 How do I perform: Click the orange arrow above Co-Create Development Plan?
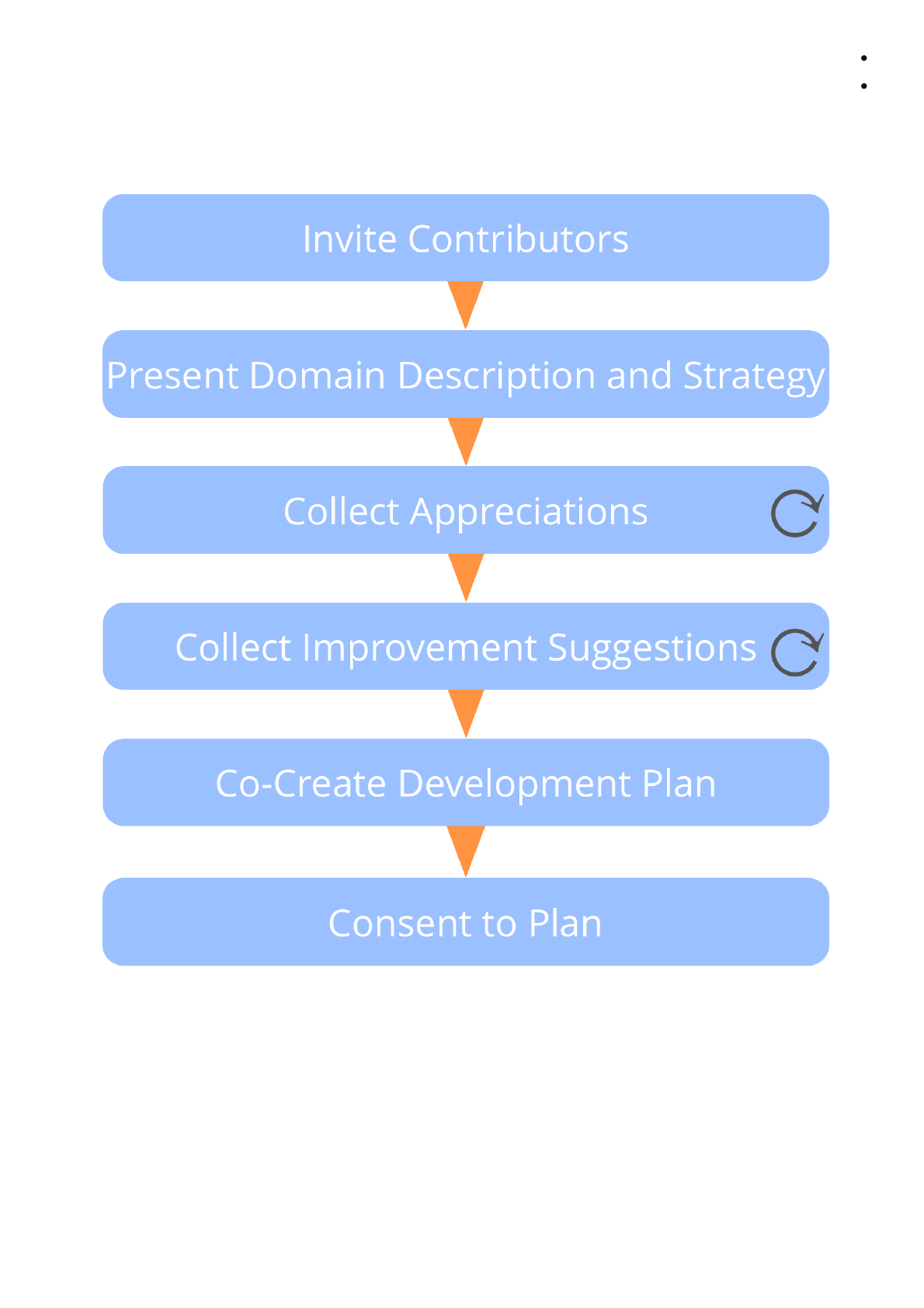[x=466, y=711]
